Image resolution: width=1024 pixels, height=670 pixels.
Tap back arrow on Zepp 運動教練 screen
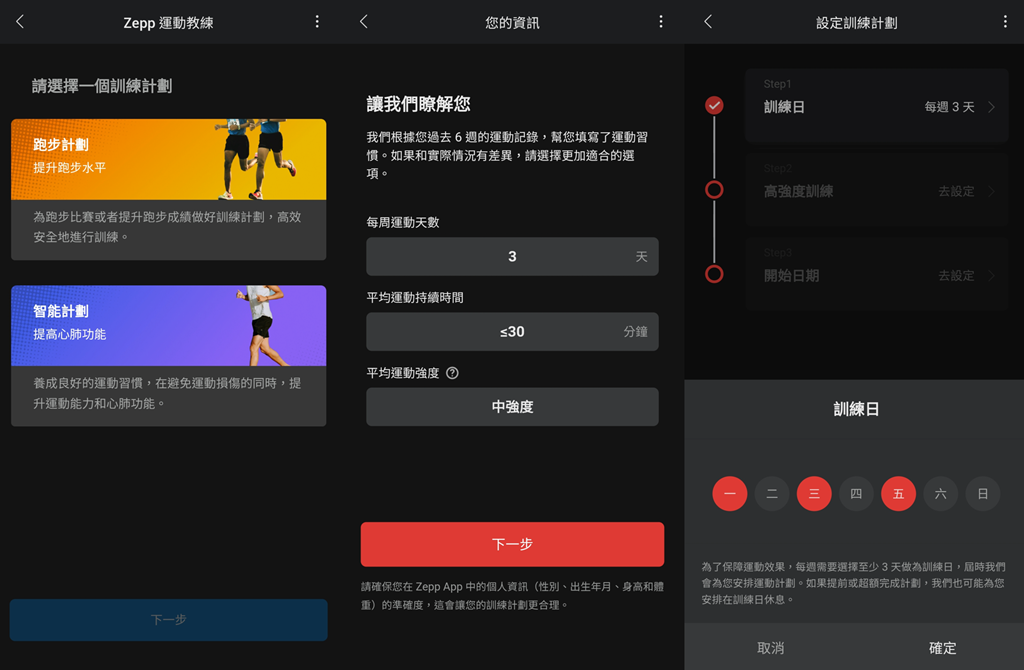click(20, 22)
